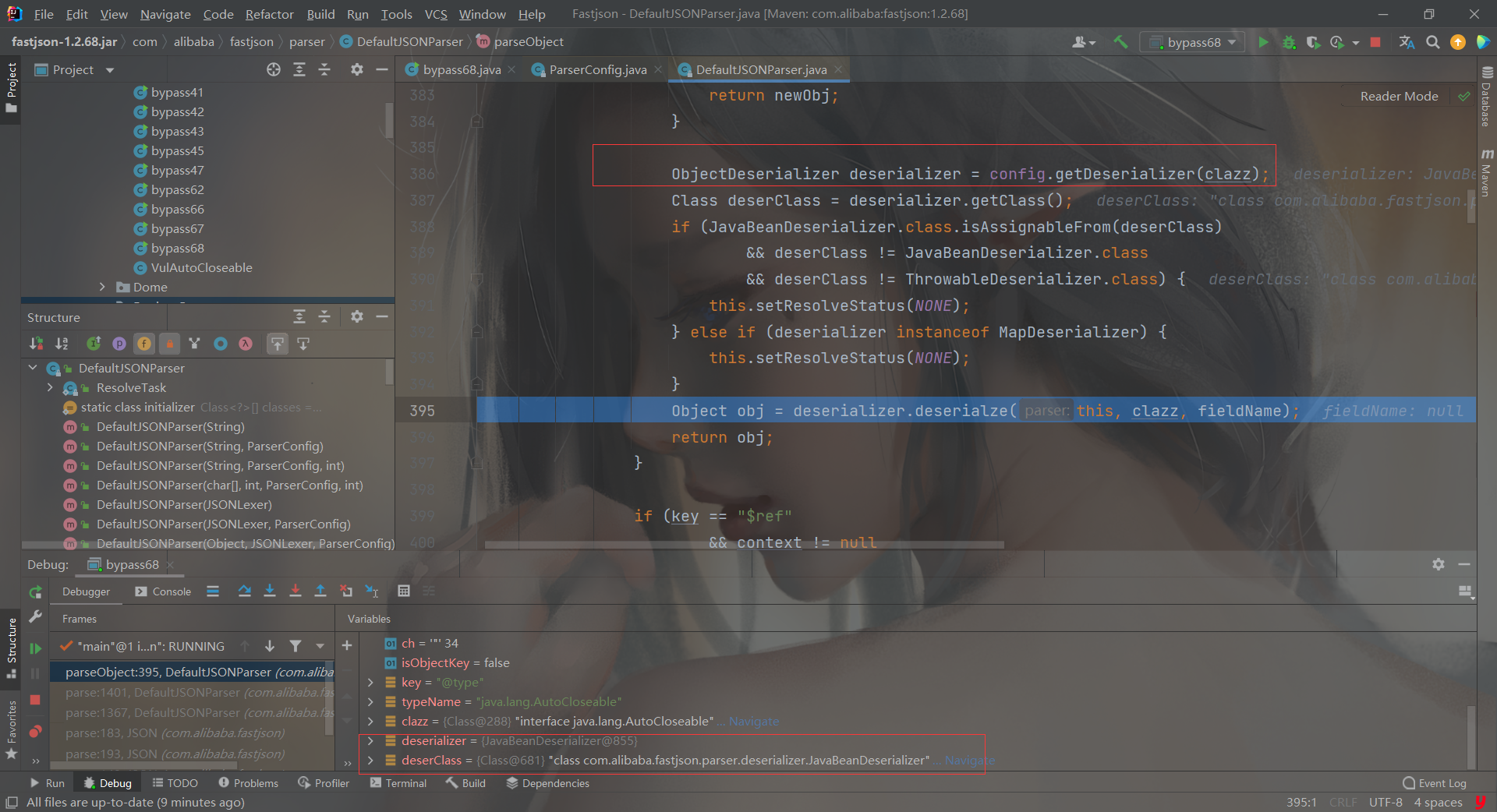Add a new watch with plus icon

tap(347, 645)
